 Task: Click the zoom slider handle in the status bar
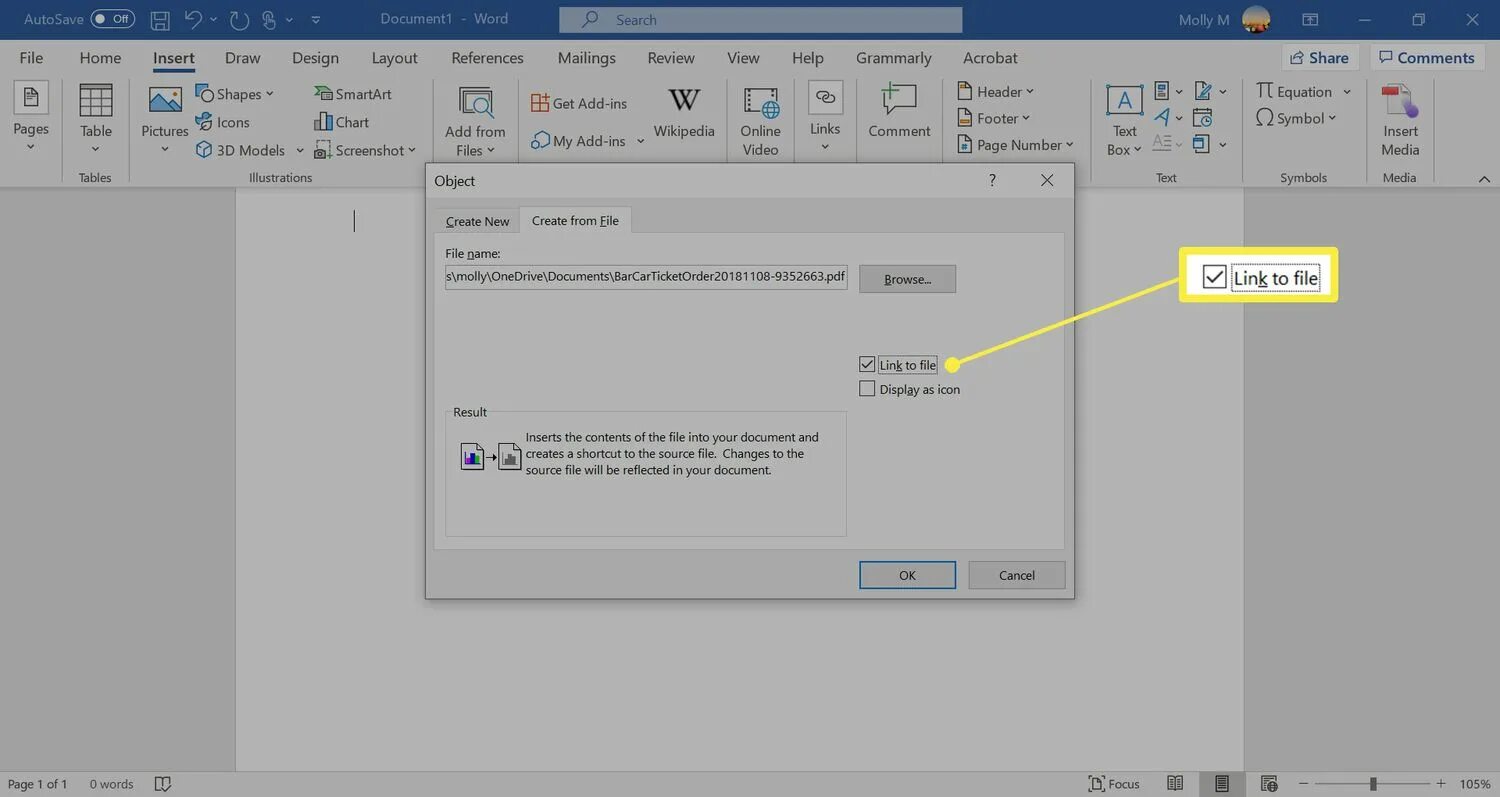pos(1373,784)
